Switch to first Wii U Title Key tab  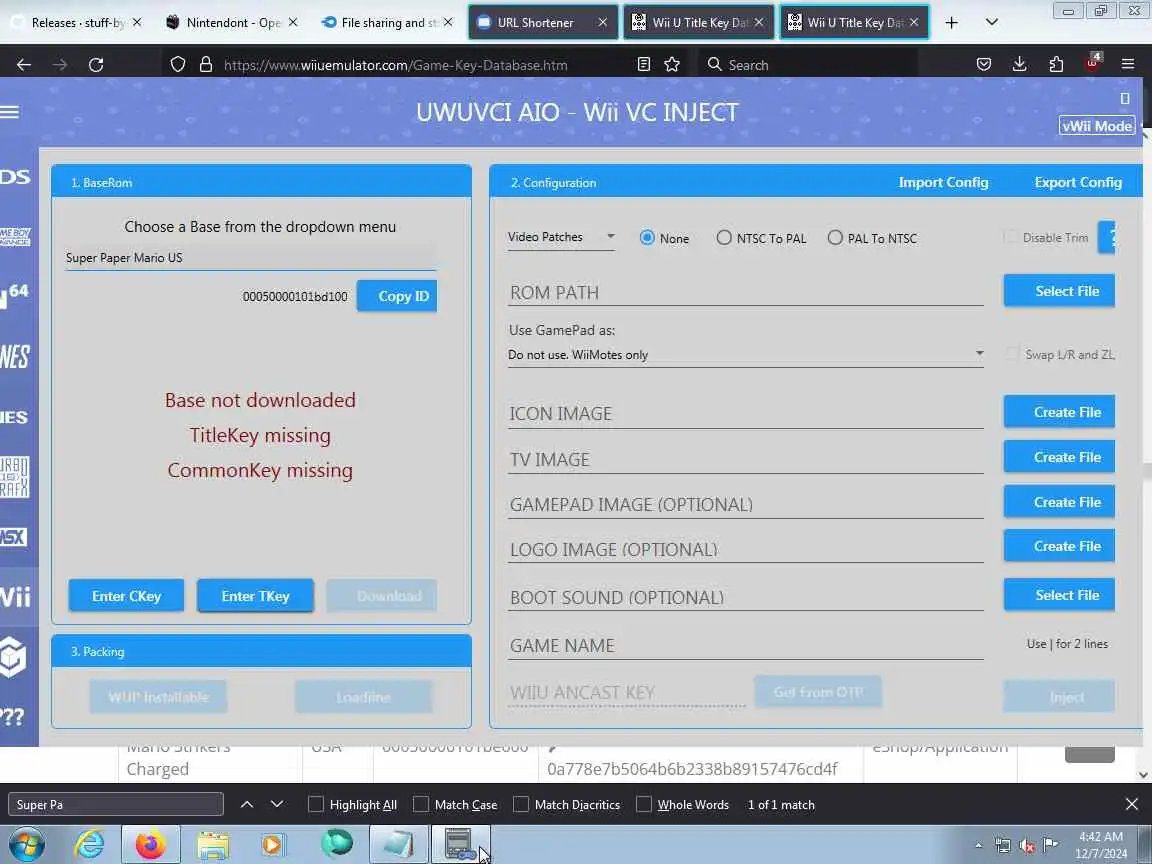pos(699,23)
